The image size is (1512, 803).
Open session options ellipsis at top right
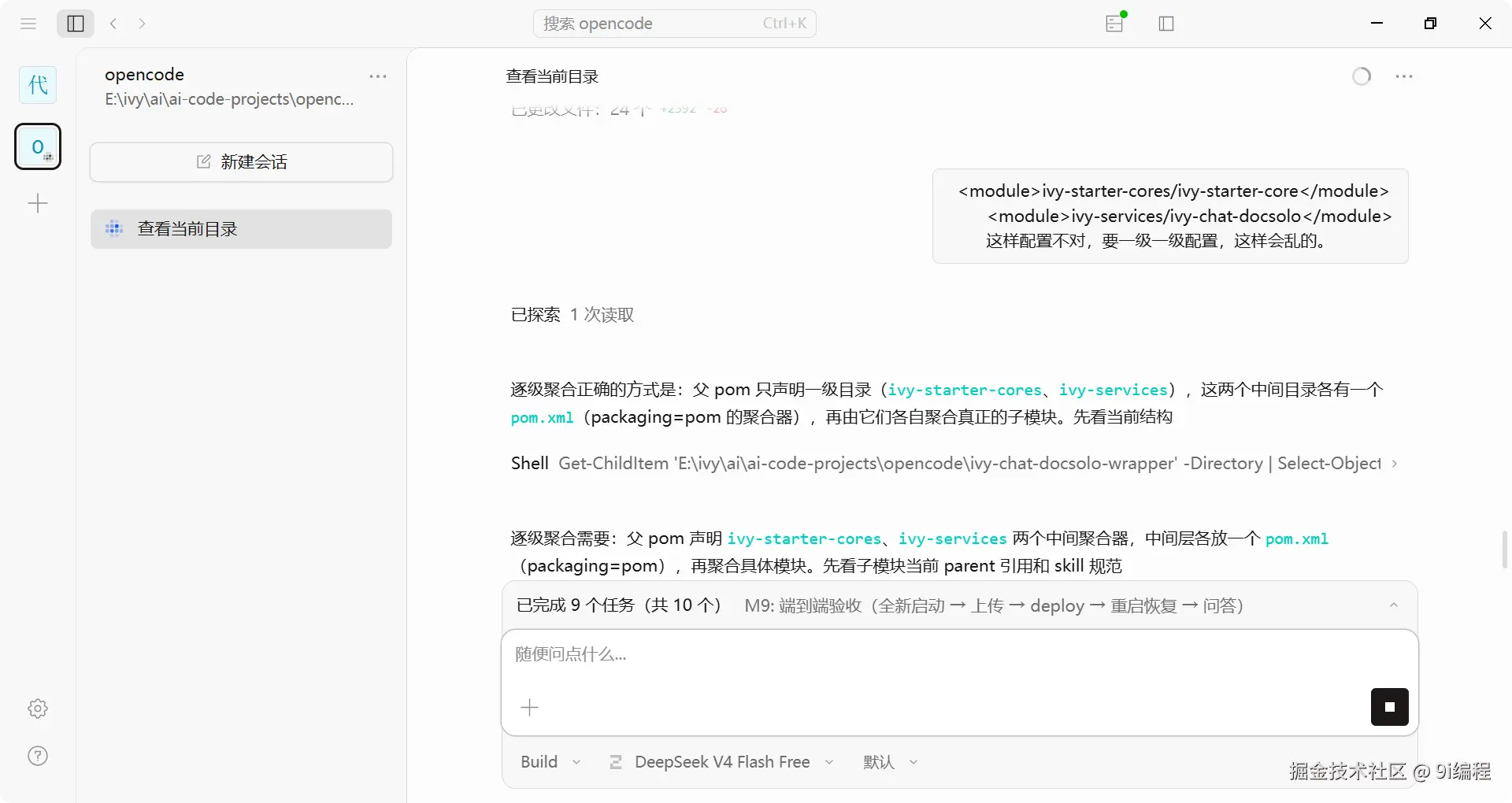1404,76
